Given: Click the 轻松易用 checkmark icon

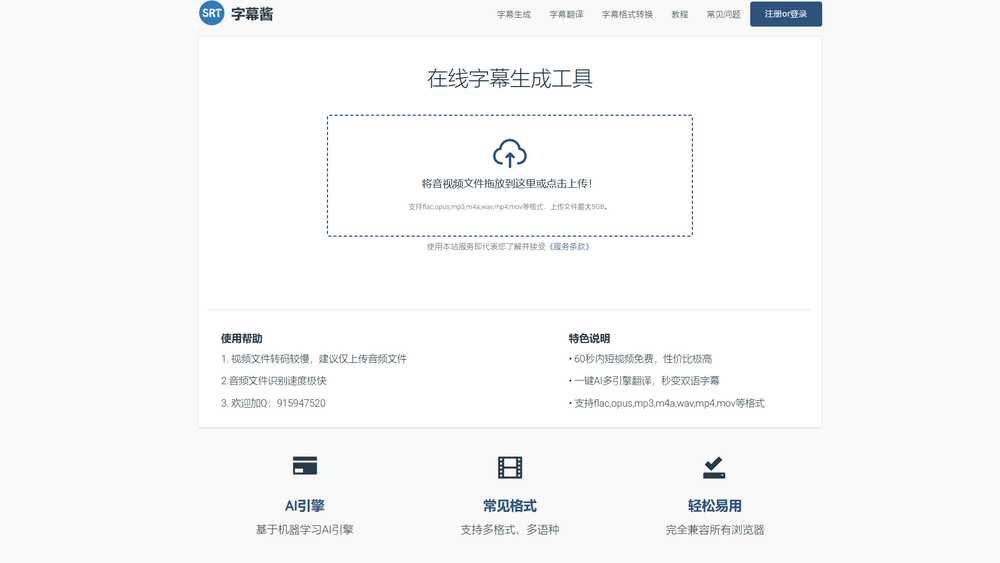Looking at the screenshot, I should 714,467.
